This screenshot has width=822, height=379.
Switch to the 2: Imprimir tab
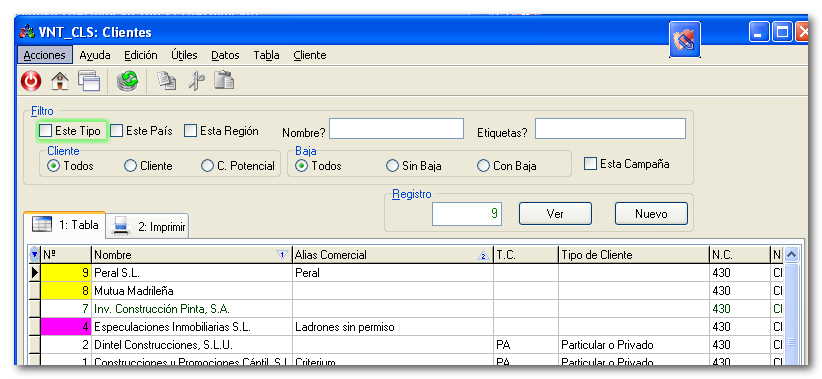[x=148, y=226]
